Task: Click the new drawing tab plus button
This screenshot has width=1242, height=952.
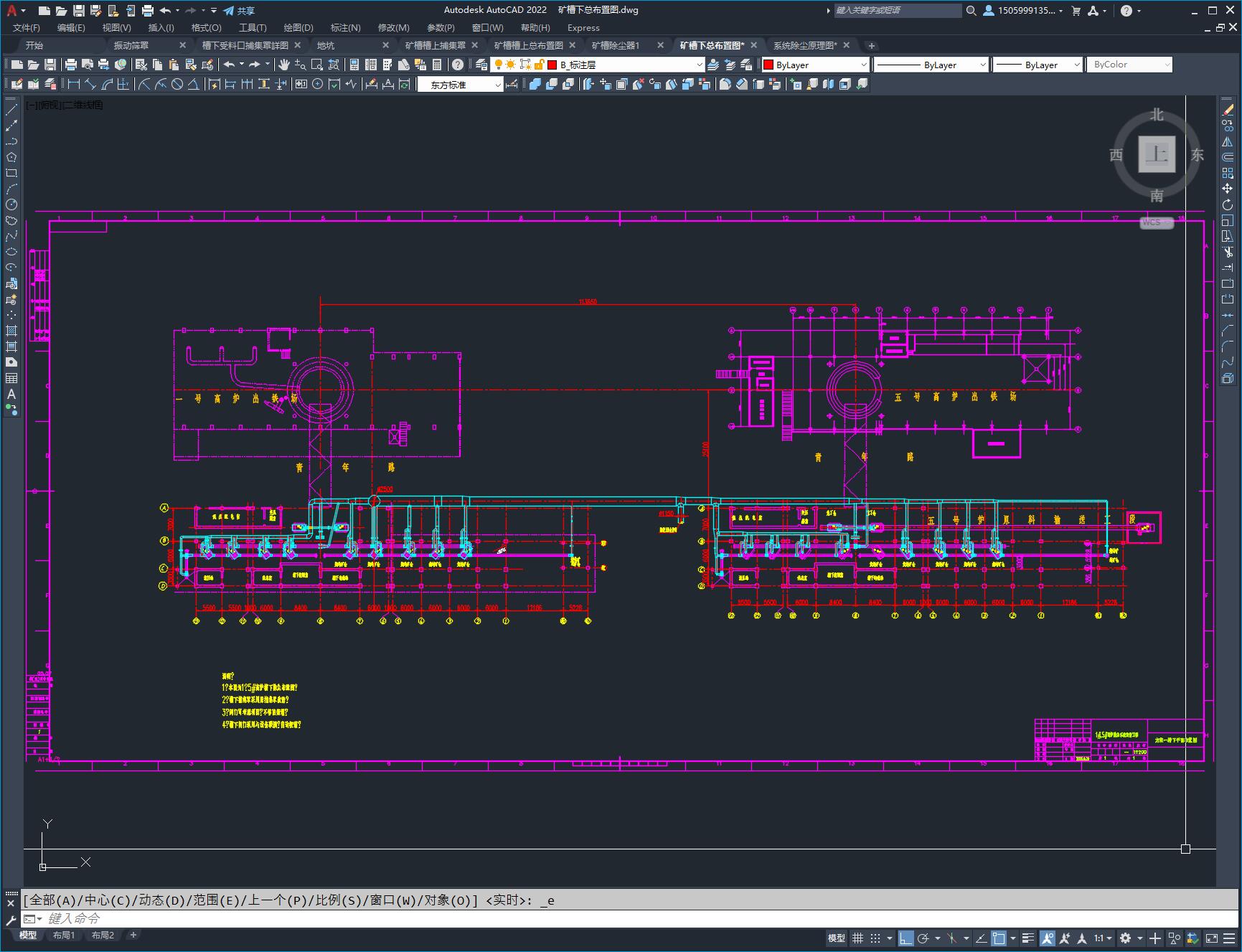Action: (x=872, y=45)
